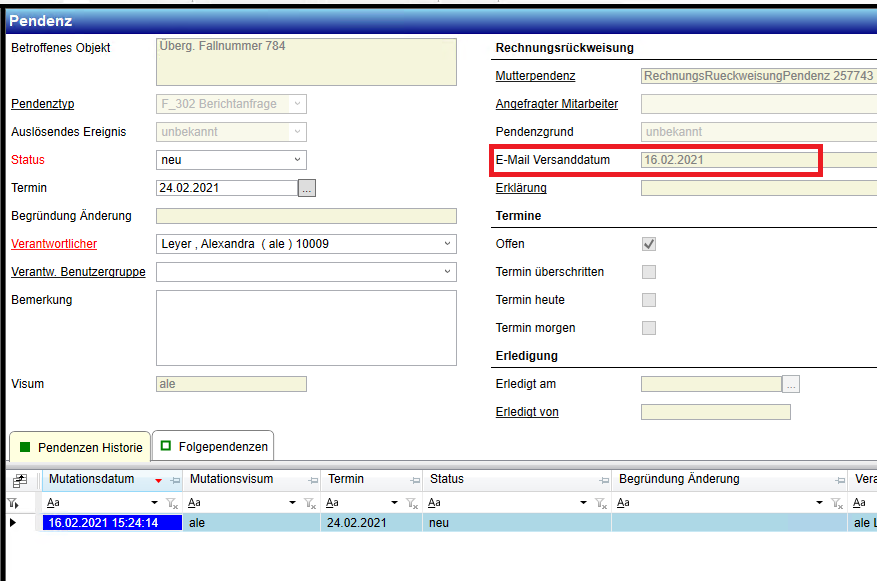
Task: Click the filter row funnel icon
Action: coord(13,503)
